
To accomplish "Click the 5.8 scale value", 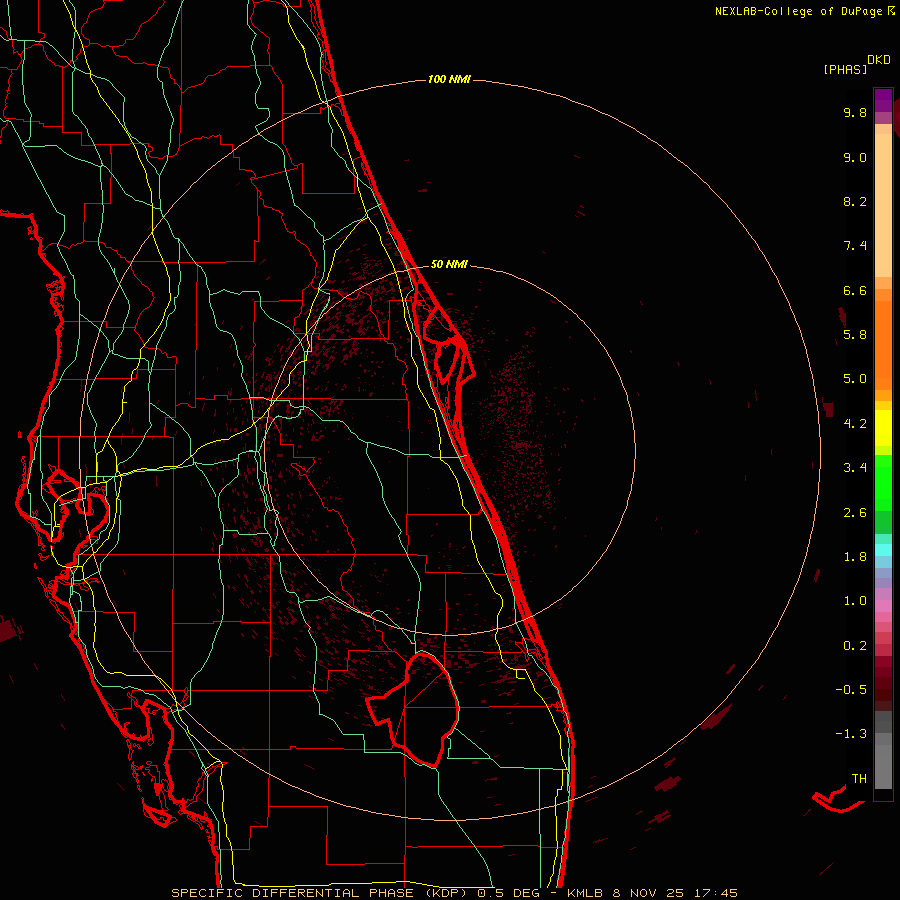I will click(x=855, y=335).
